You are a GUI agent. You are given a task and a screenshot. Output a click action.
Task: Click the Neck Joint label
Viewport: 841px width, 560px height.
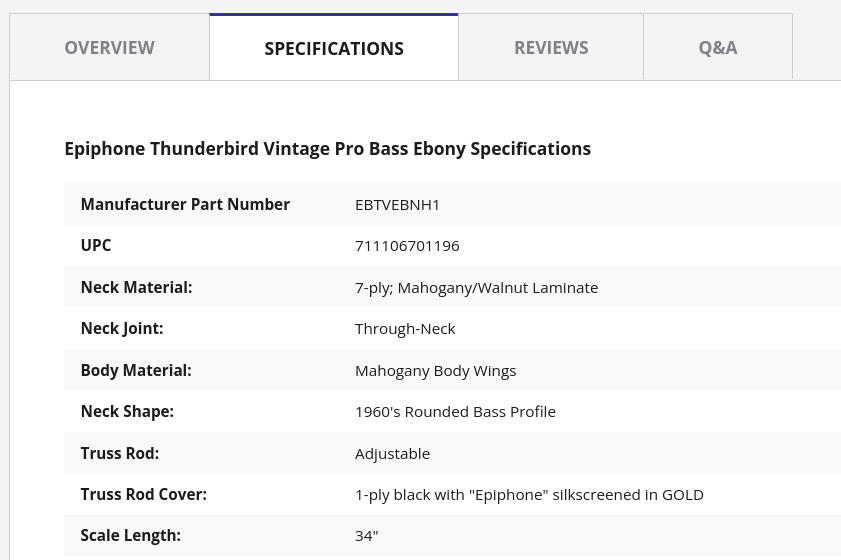click(122, 328)
